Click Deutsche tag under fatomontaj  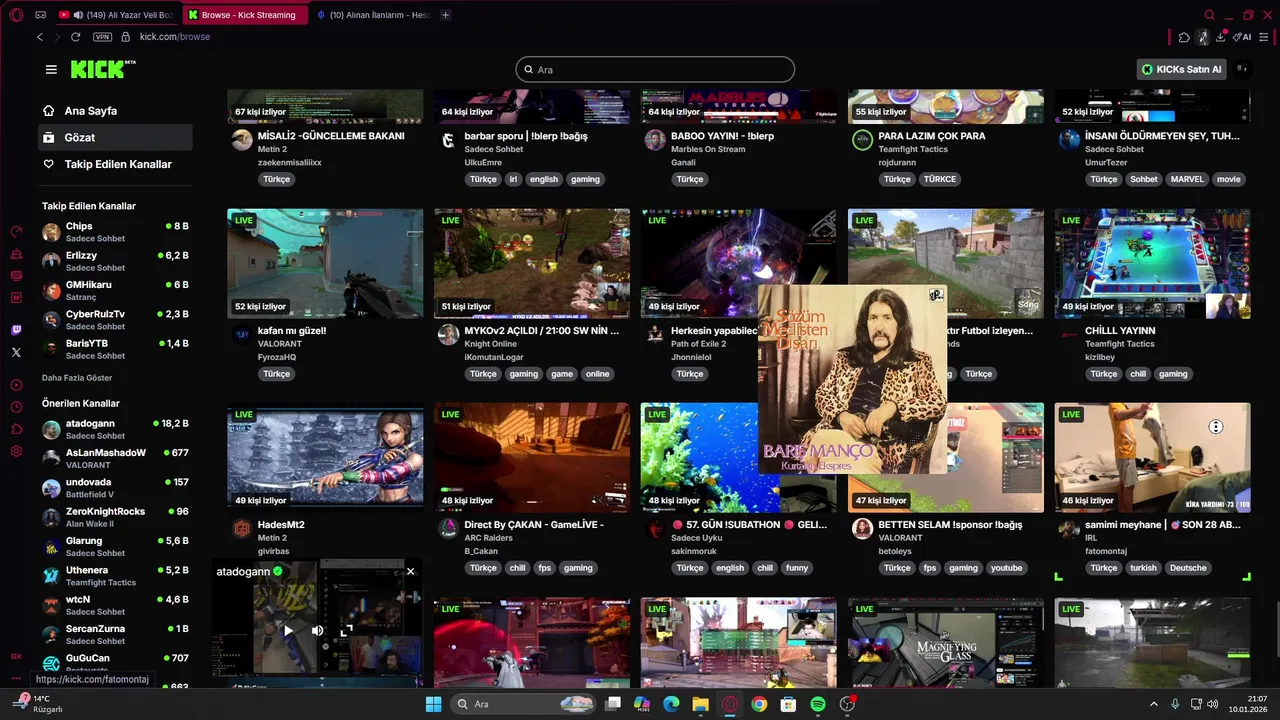coord(1188,568)
